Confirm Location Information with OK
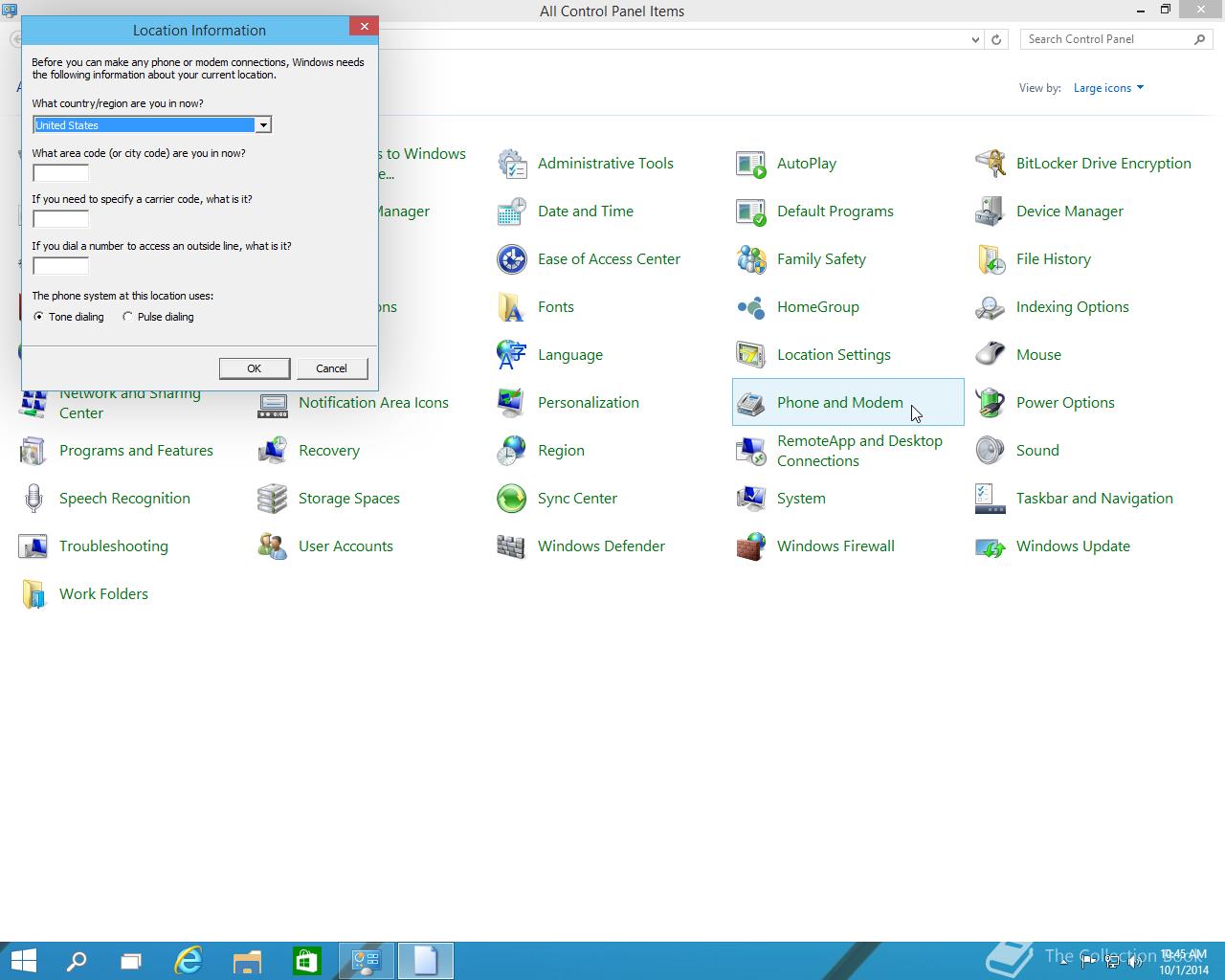 pos(254,368)
